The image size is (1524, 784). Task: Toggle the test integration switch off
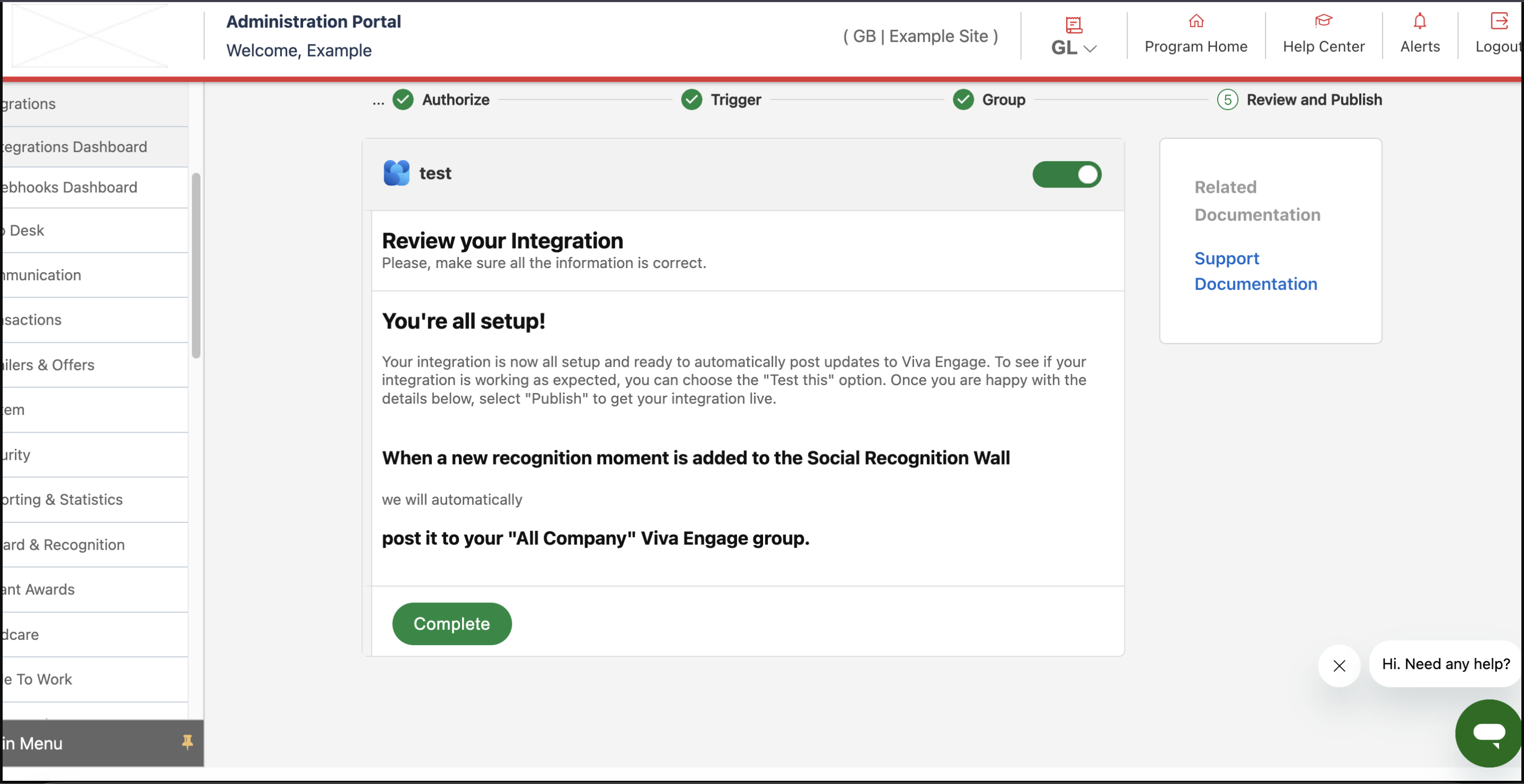1066,174
